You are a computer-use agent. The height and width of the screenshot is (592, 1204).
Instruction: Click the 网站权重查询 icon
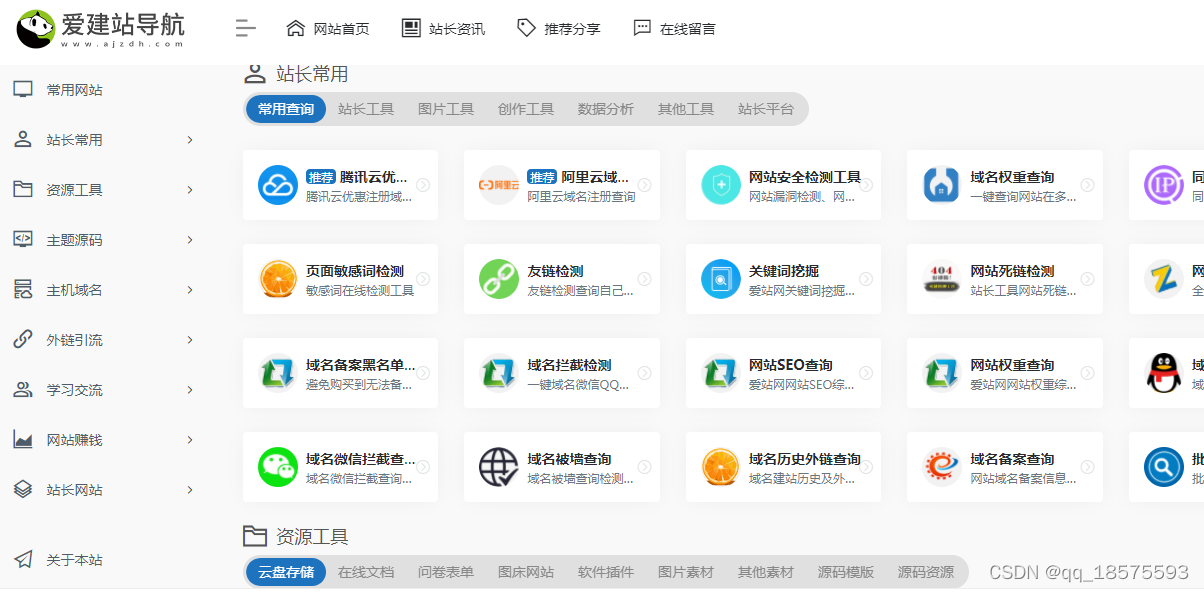[942, 373]
